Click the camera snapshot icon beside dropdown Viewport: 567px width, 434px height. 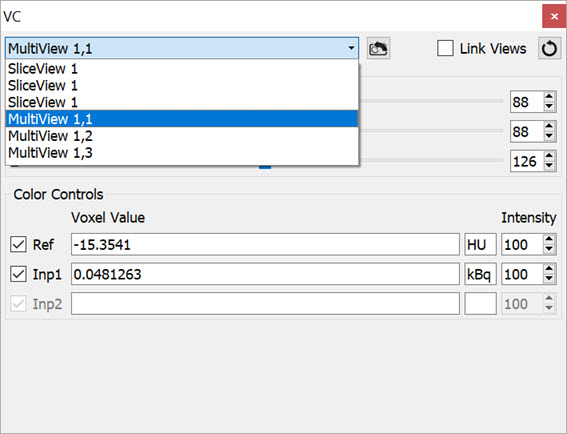[378, 48]
